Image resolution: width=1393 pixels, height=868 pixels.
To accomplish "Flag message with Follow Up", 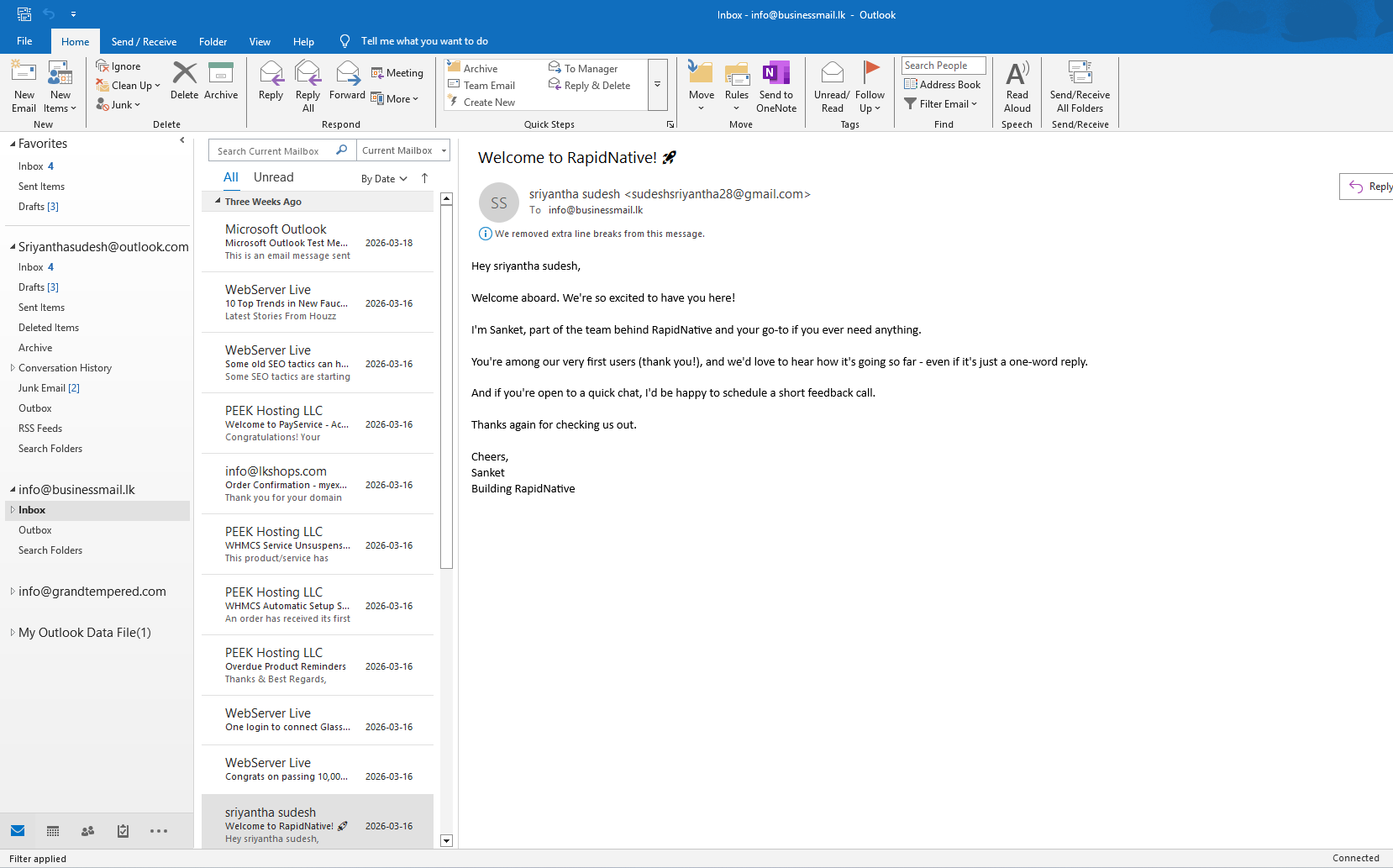I will click(x=870, y=87).
